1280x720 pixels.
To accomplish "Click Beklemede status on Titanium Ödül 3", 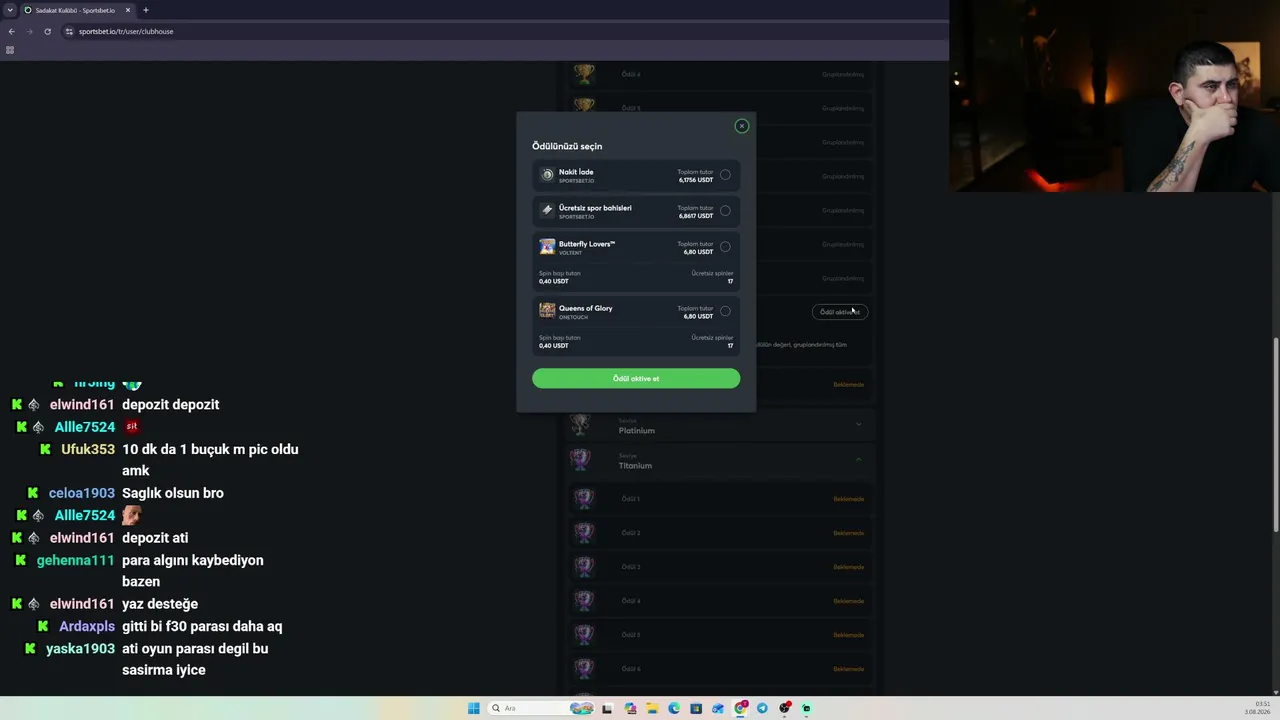I will pyautogui.click(x=848, y=567).
